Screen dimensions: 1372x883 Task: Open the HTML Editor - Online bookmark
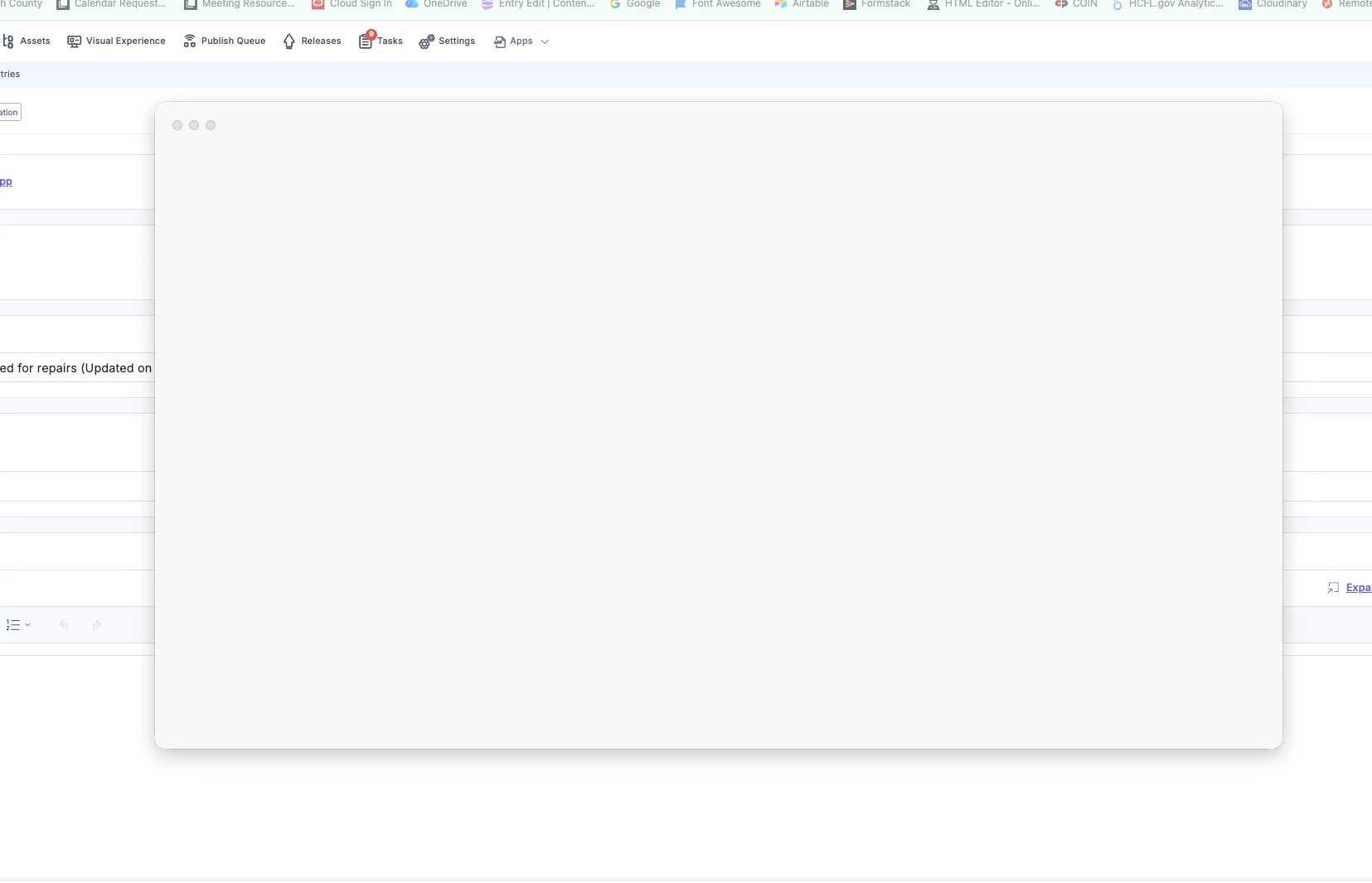[982, 5]
